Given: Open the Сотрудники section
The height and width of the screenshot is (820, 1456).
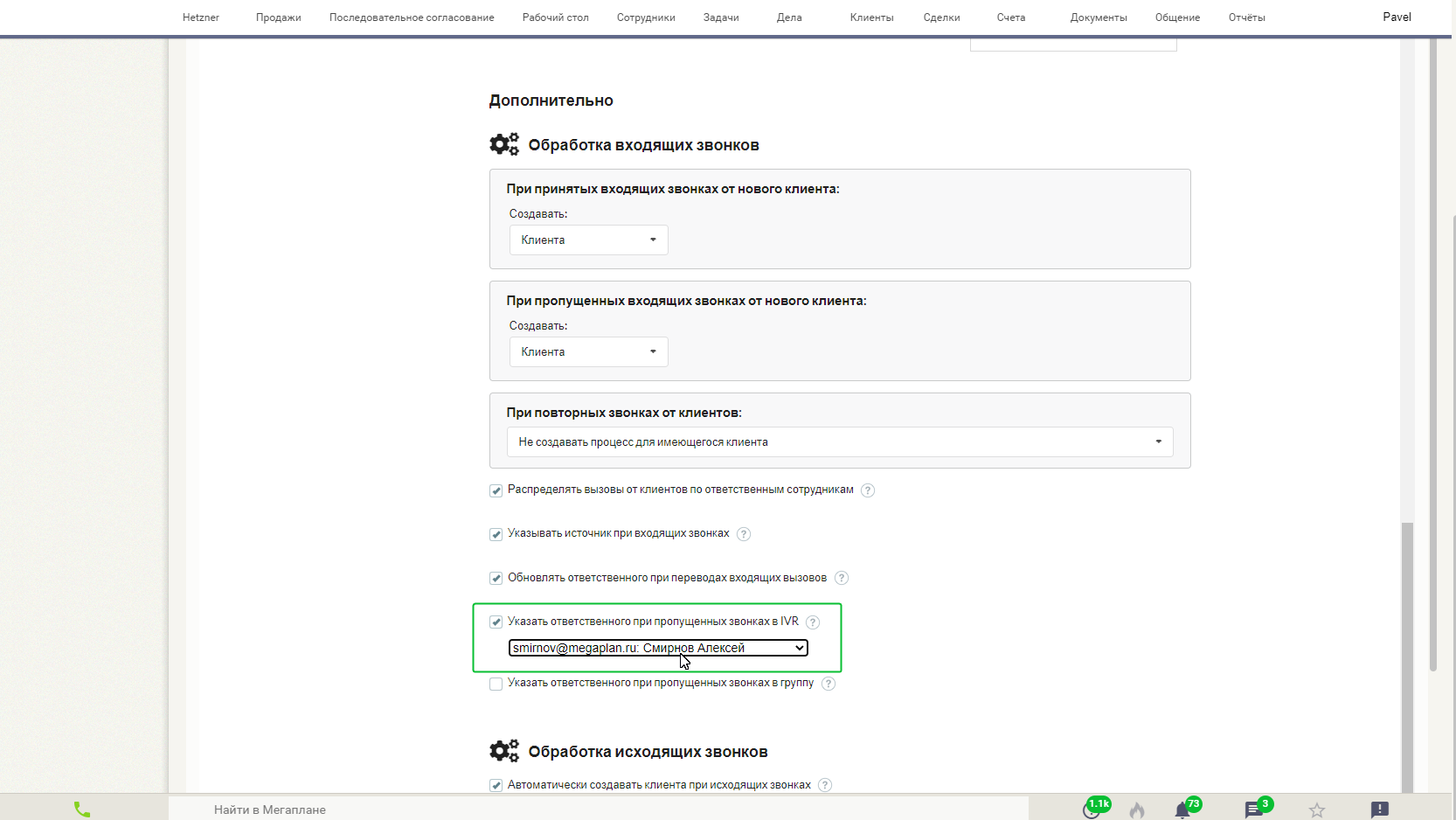Looking at the screenshot, I should coord(646,17).
